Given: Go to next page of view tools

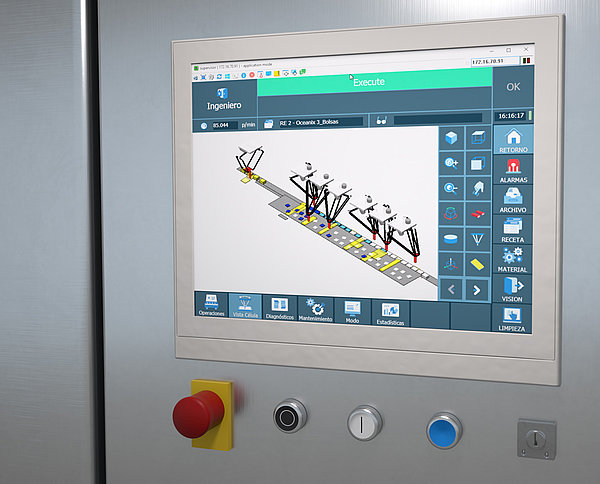Looking at the screenshot, I should pyautogui.click(x=478, y=290).
